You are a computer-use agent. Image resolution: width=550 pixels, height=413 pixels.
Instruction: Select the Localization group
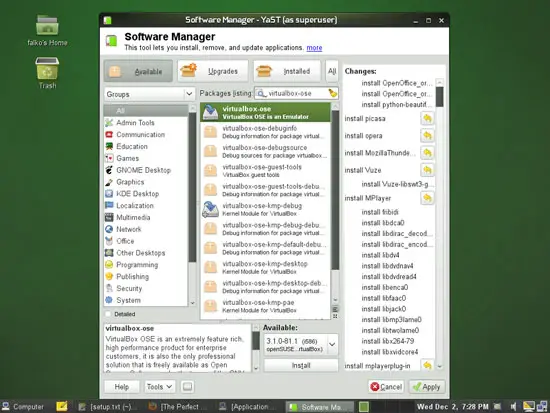(x=146, y=206)
